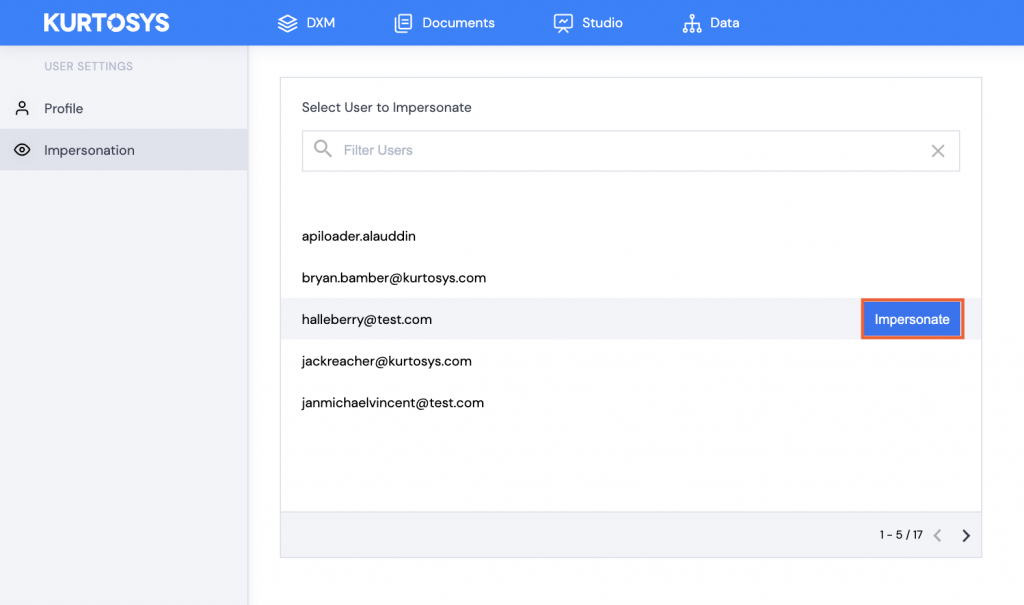Click the Select User to Impersonate heading
This screenshot has height=605, width=1024.
(387, 107)
